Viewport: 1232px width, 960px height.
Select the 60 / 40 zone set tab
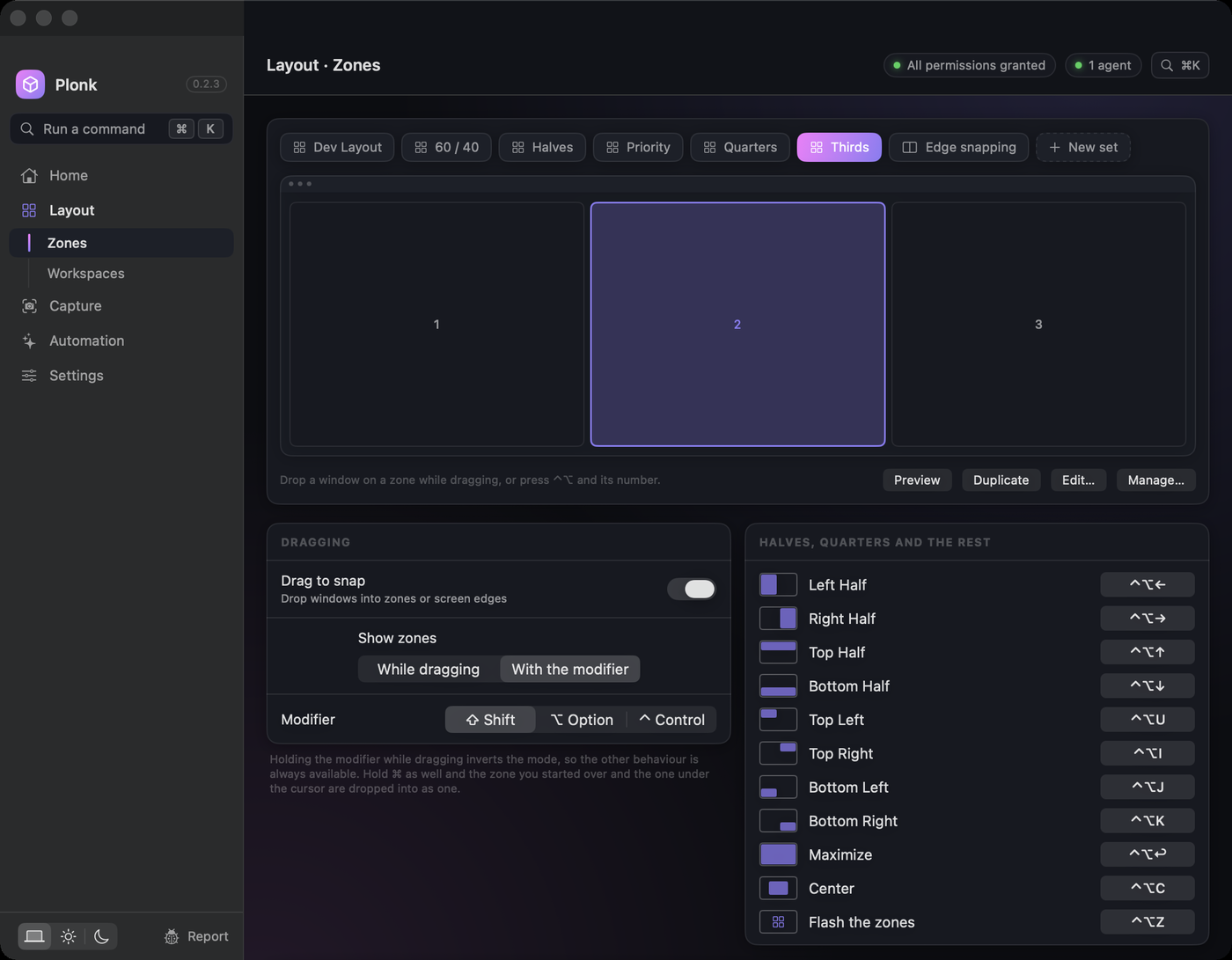point(447,147)
